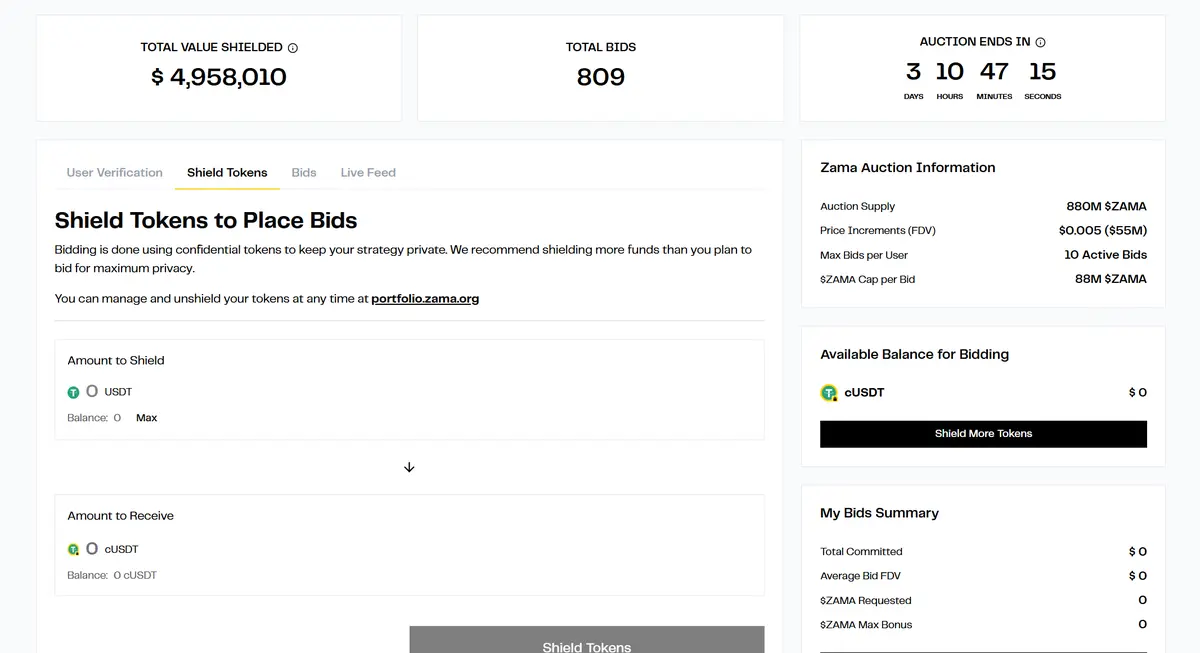The height and width of the screenshot is (653, 1200).
Task: Open the Live Feed tab
Action: tap(368, 172)
